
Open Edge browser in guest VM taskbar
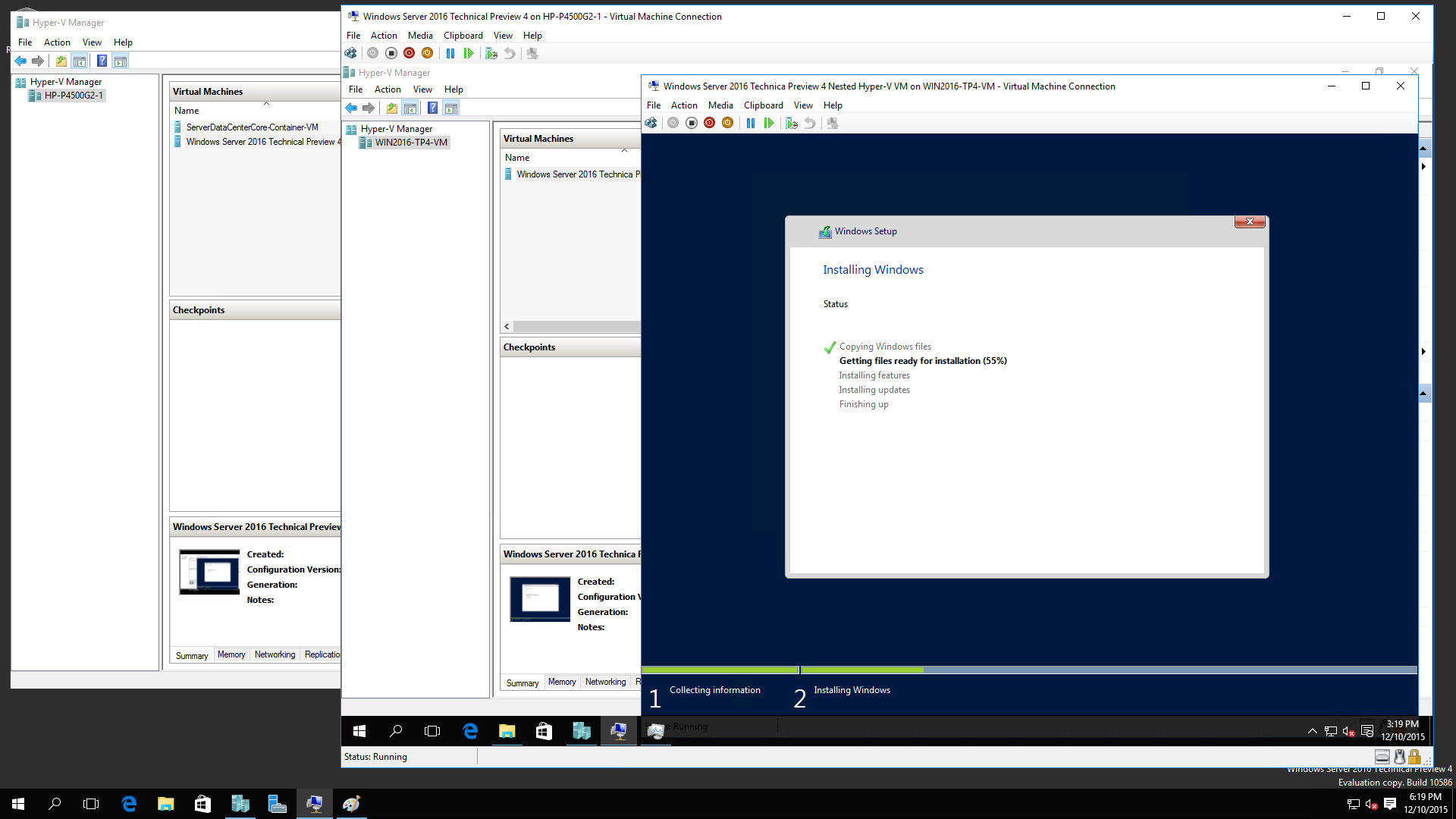[x=470, y=731]
